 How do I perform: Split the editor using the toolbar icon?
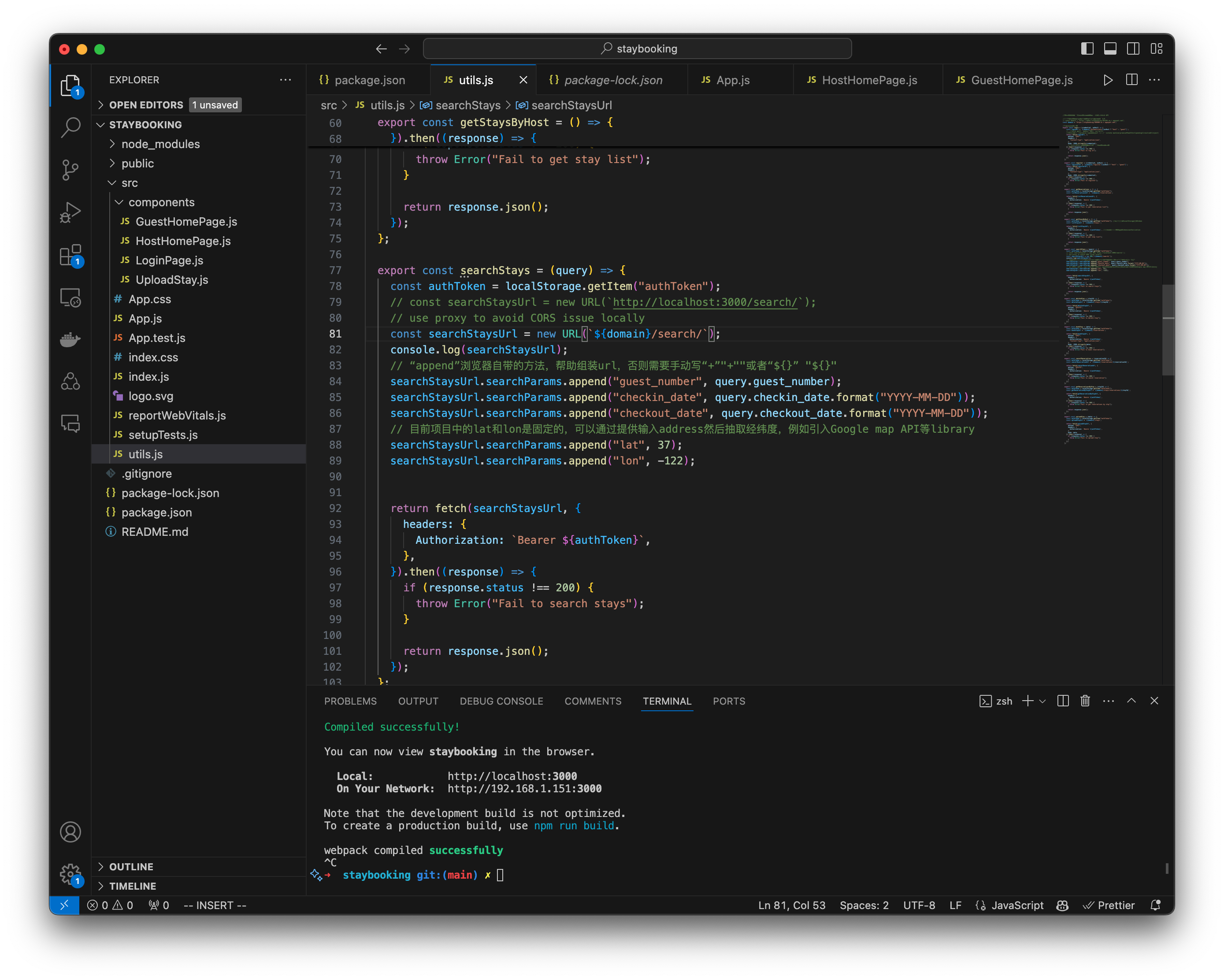[x=1131, y=80]
